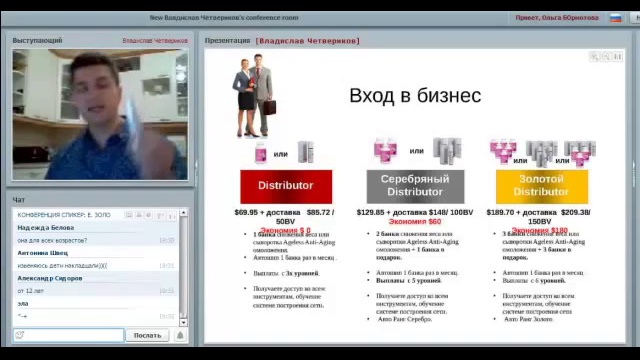Viewport: 640px width, 360px height.
Task: Click the yellow Золотой Distributor box
Action: pos(542,187)
